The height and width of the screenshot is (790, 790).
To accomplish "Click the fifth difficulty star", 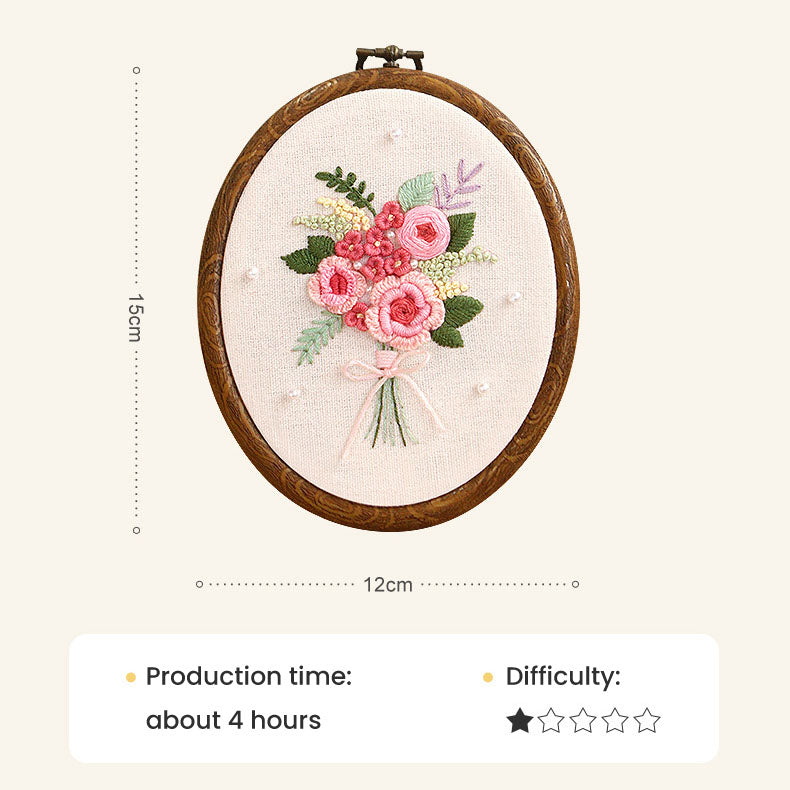I will (x=647, y=720).
